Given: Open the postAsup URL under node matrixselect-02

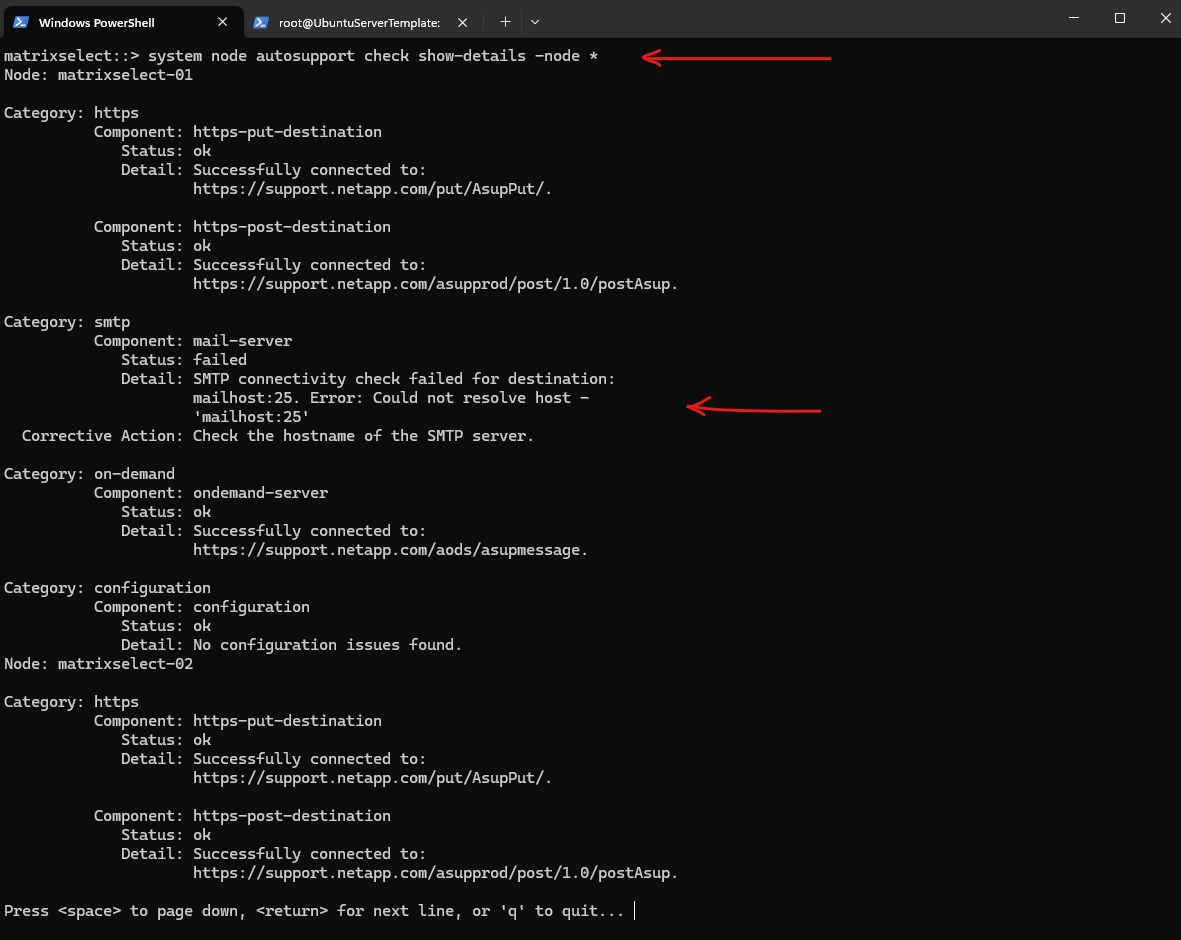Looking at the screenshot, I should click(x=435, y=873).
